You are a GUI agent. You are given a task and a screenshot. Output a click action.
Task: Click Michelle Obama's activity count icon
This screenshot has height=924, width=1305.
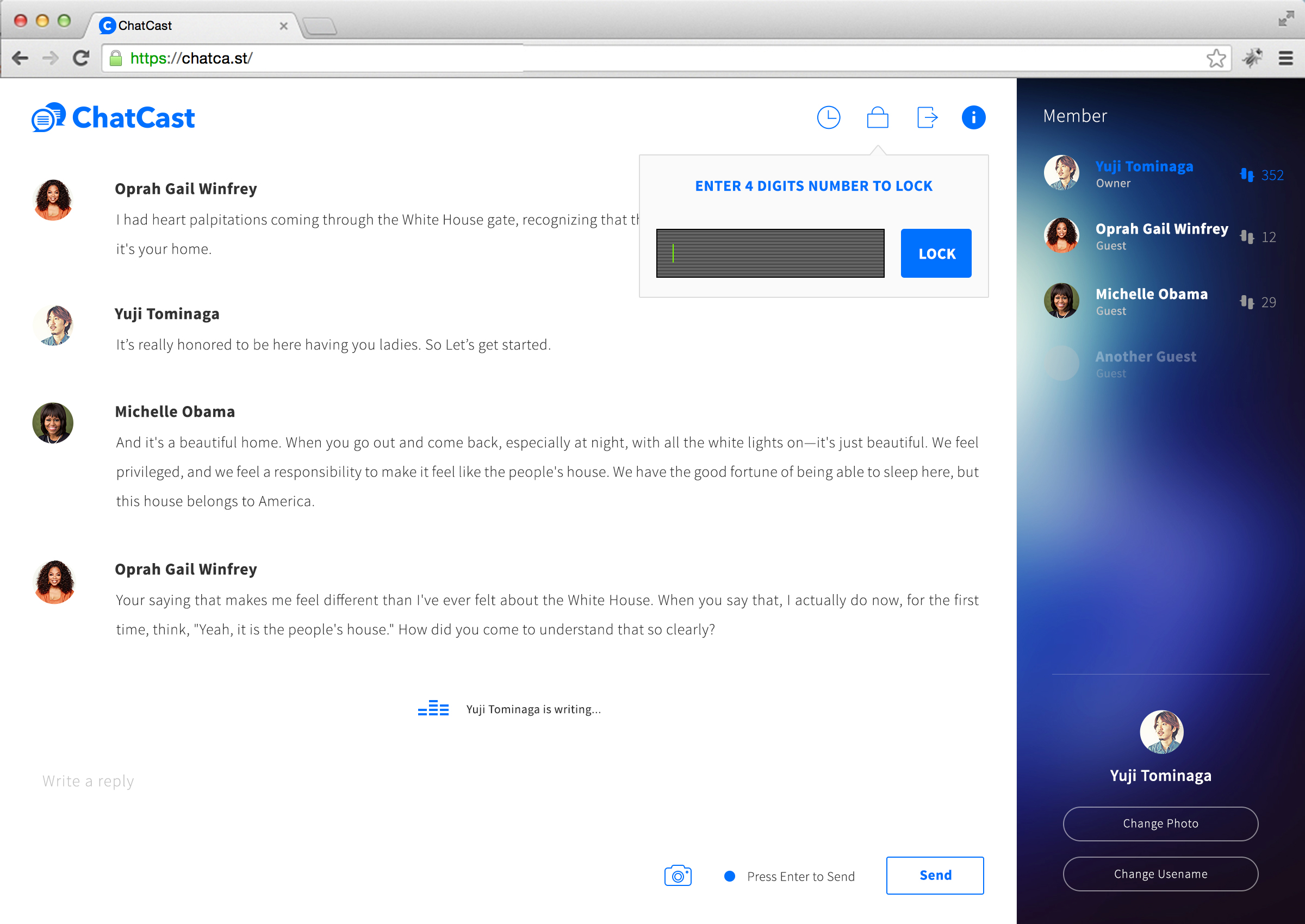tap(1247, 302)
